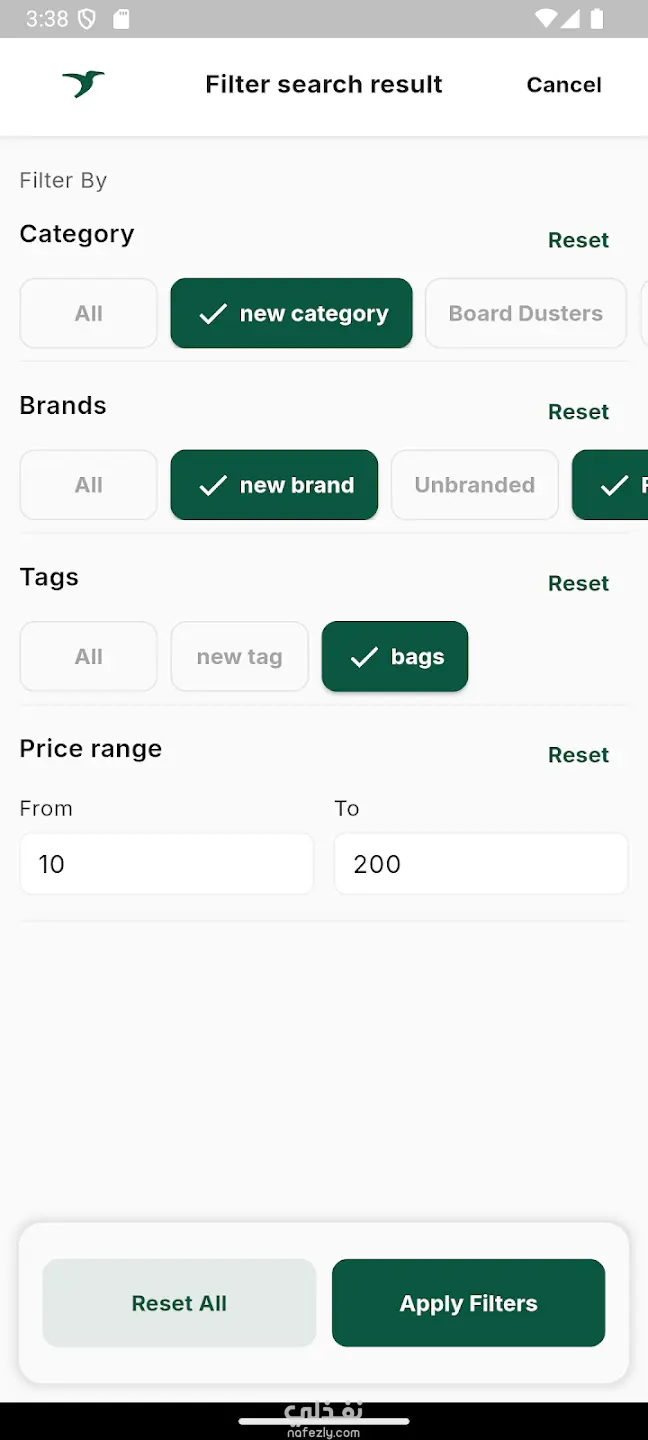Select the new tag chip
The width and height of the screenshot is (648, 1440).
[239, 657]
